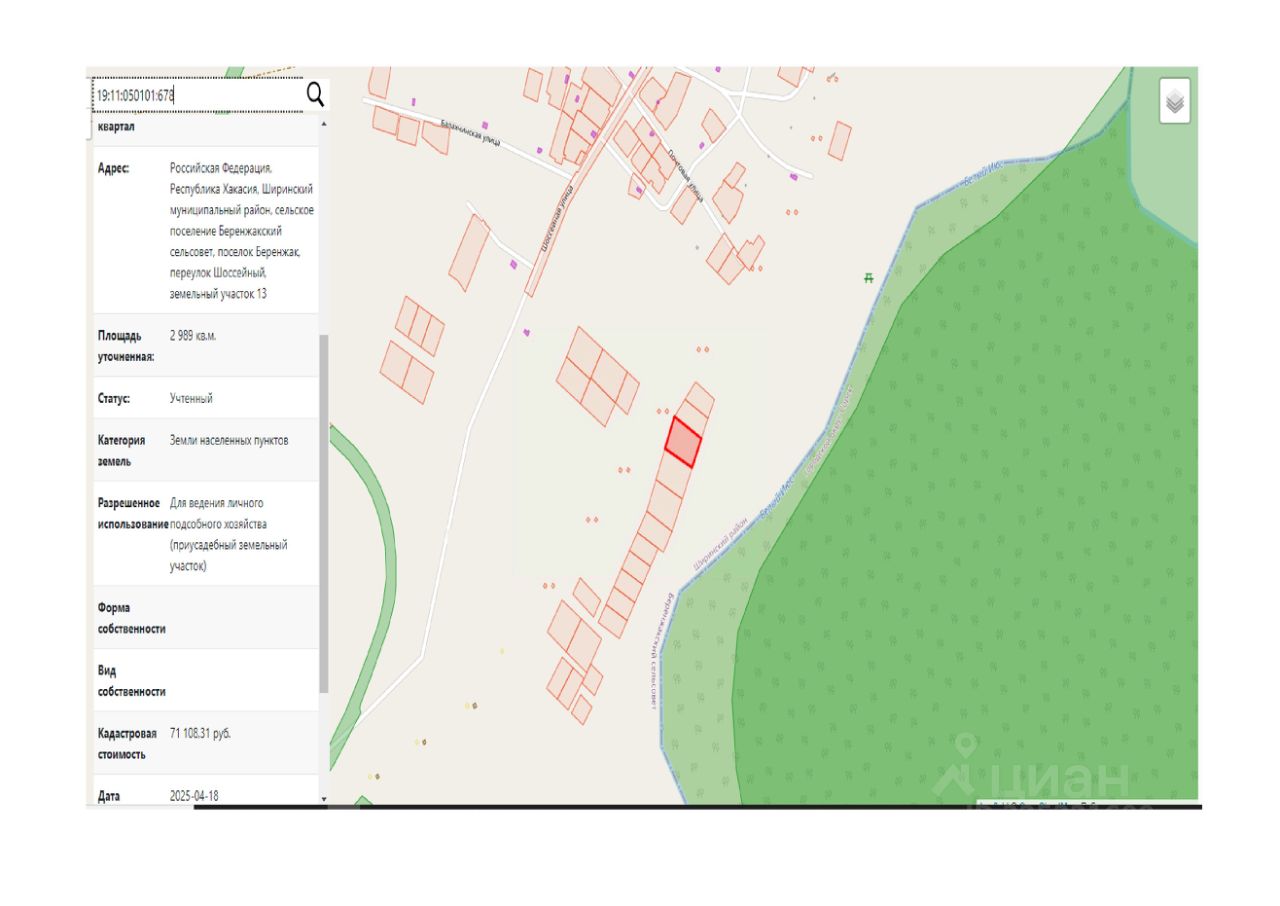Click the cadastral value '71 108.31 руб.'

click(x=201, y=733)
